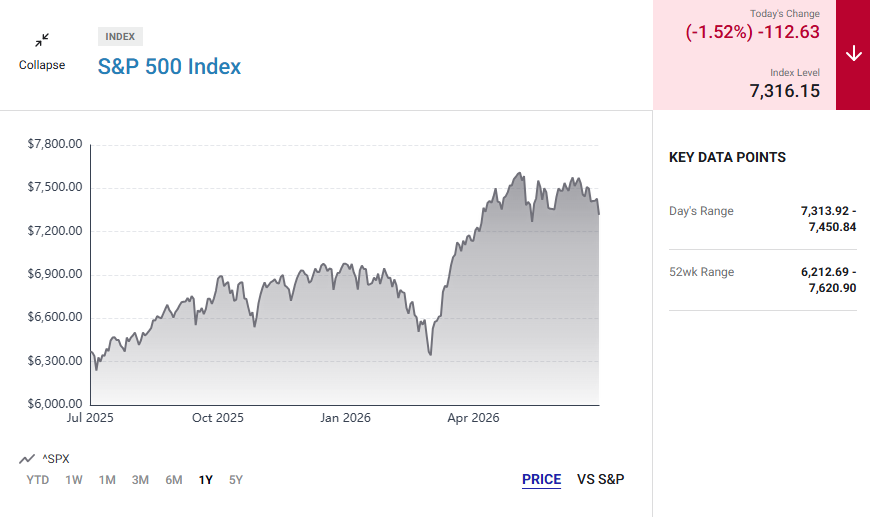870x517 pixels.
Task: Click the Collapse label text
Action: pos(42,65)
